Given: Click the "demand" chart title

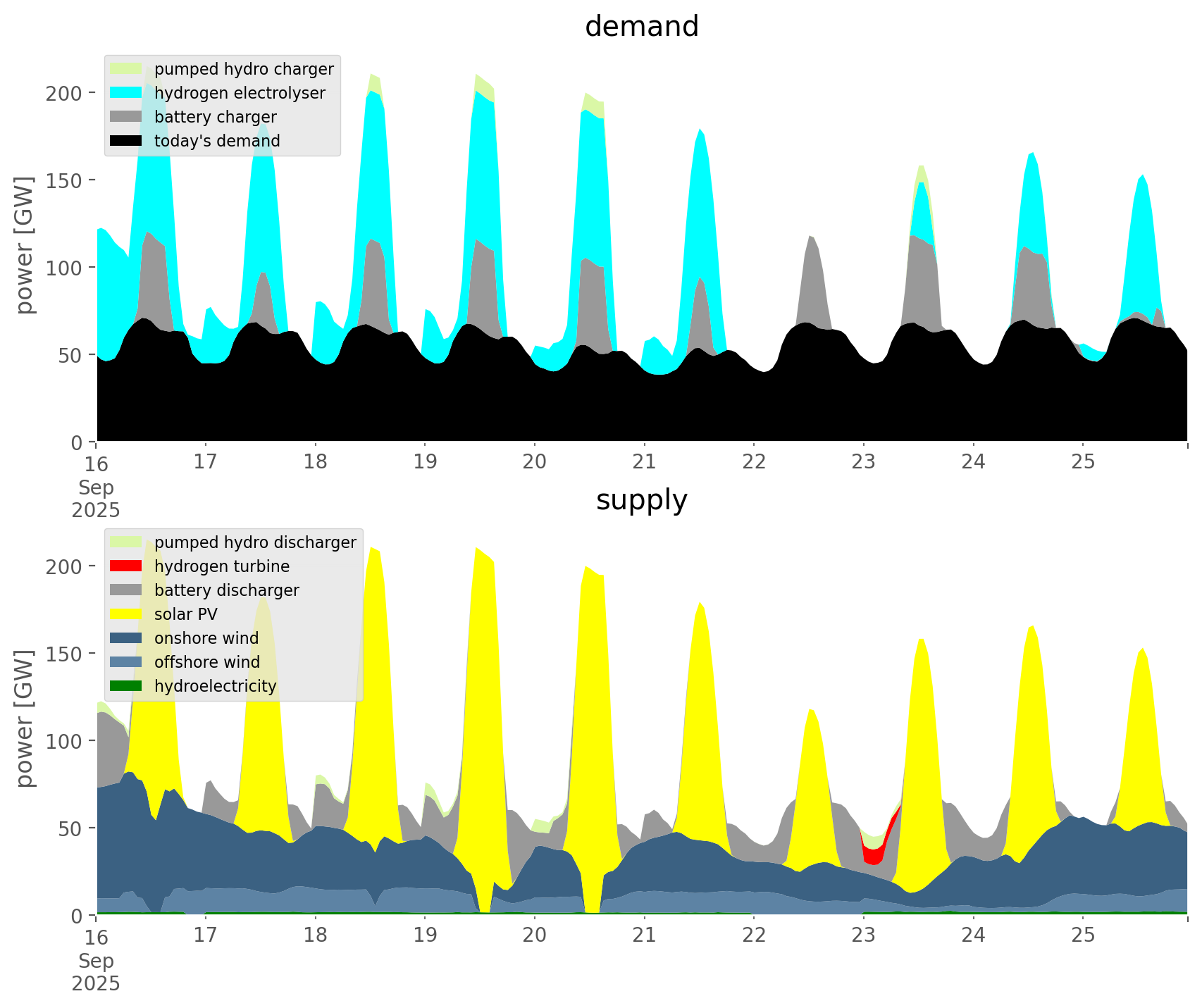Looking at the screenshot, I should tap(641, 27).
